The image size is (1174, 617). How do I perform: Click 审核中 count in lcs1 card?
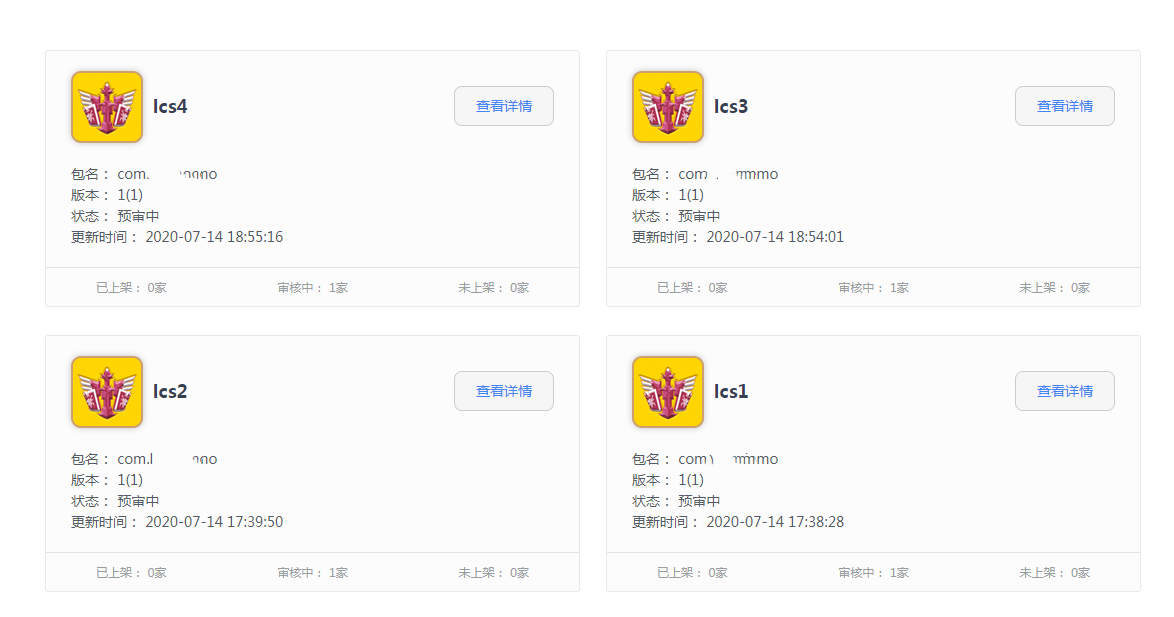click(873, 573)
